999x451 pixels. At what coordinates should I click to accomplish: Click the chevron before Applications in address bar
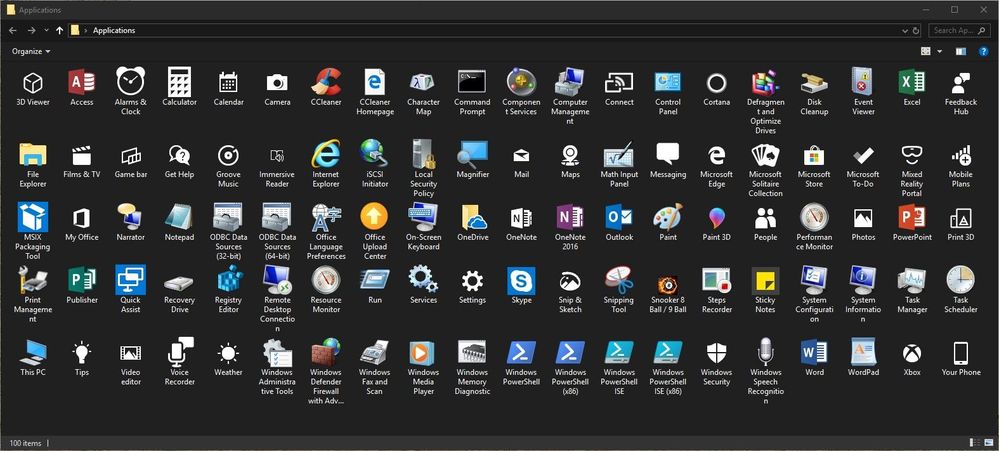click(x=85, y=31)
